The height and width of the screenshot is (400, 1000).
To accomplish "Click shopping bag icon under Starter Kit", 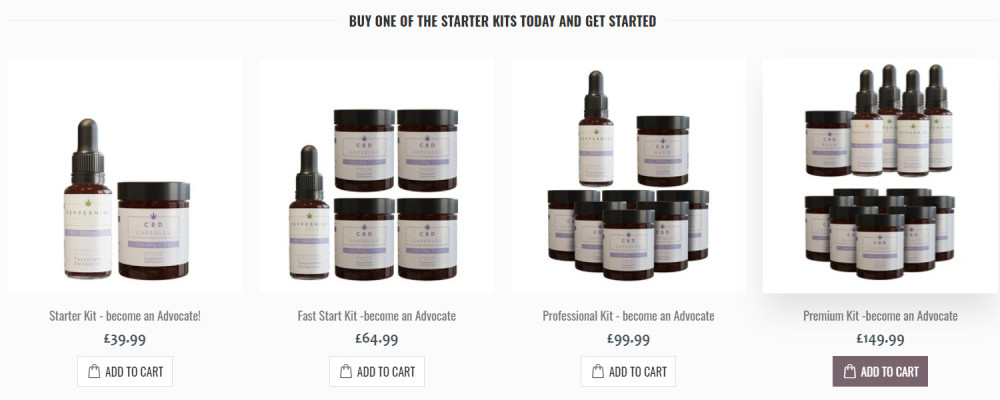I will (x=94, y=371).
